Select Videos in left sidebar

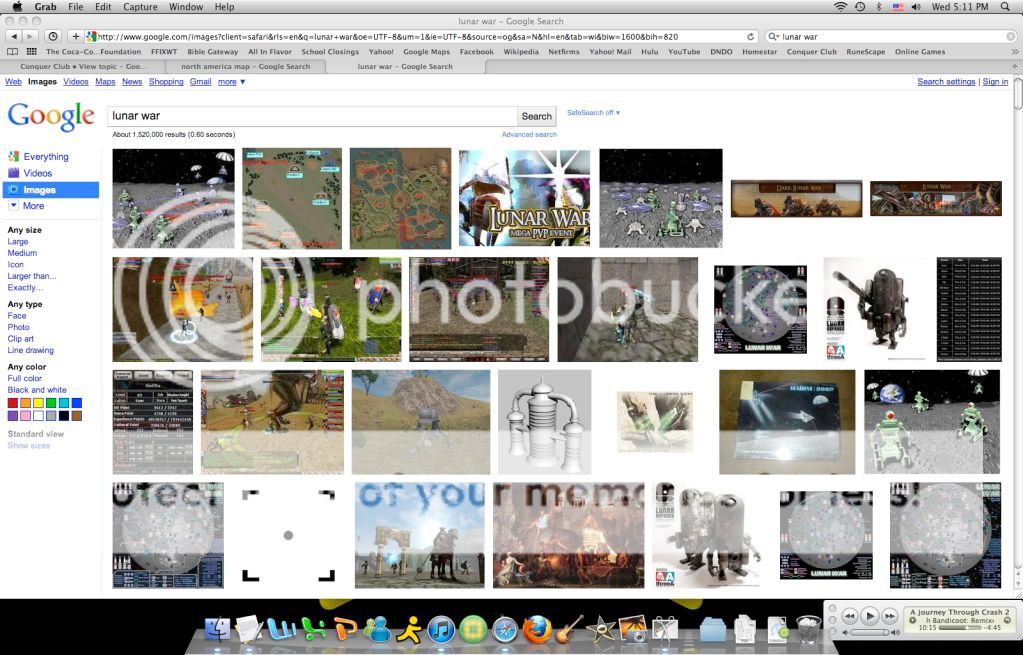click(37, 173)
